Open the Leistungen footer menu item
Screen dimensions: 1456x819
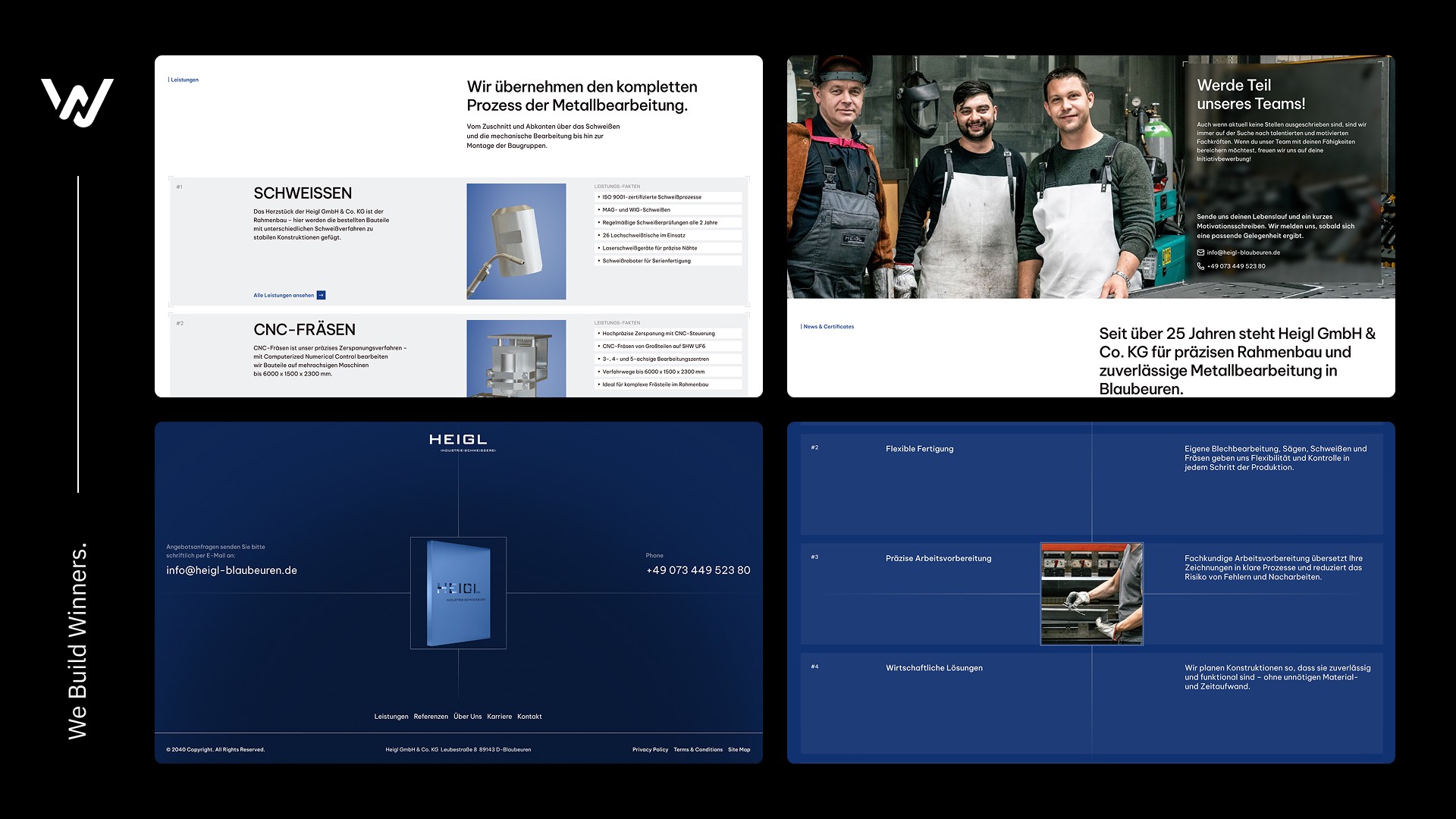point(391,717)
